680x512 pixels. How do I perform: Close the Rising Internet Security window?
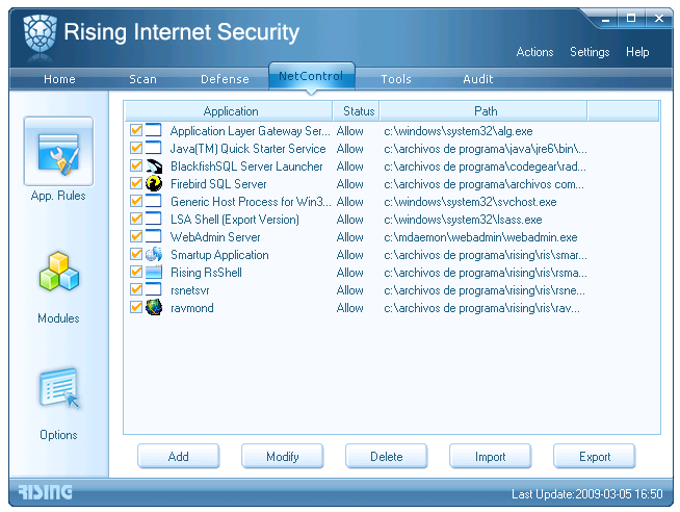point(659,19)
